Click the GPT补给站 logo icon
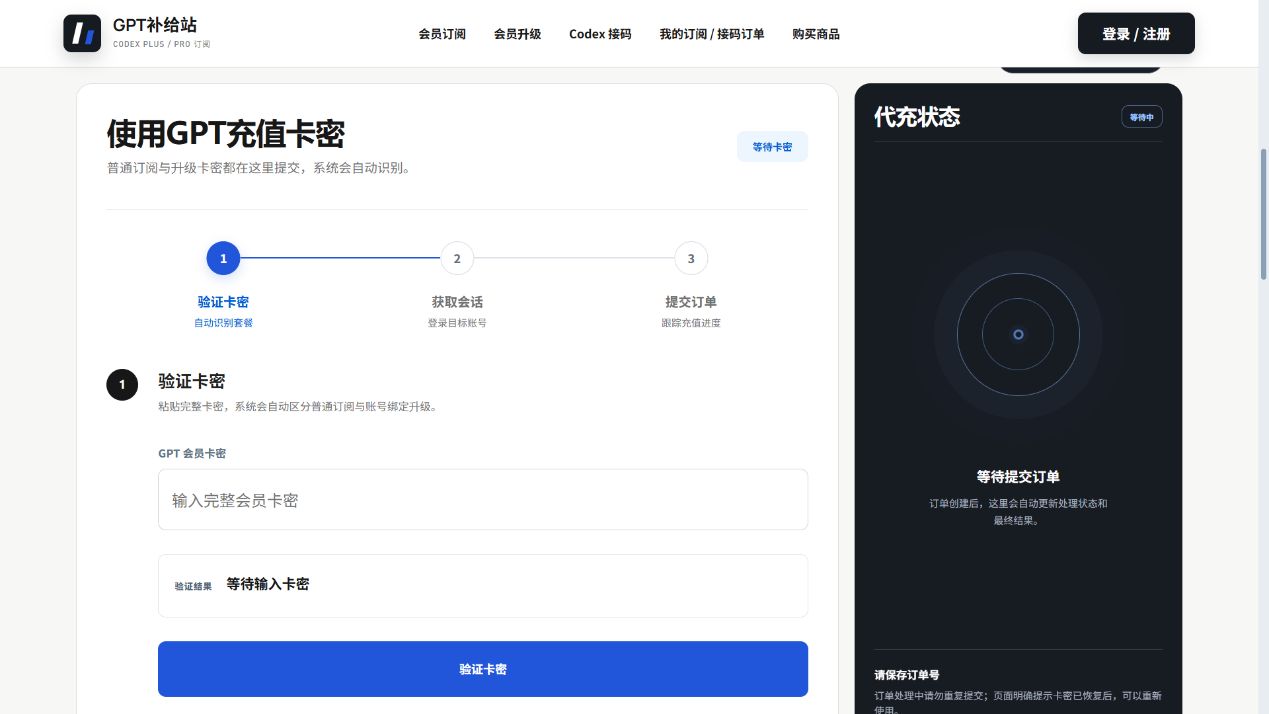Image resolution: width=1269 pixels, height=714 pixels. click(82, 34)
